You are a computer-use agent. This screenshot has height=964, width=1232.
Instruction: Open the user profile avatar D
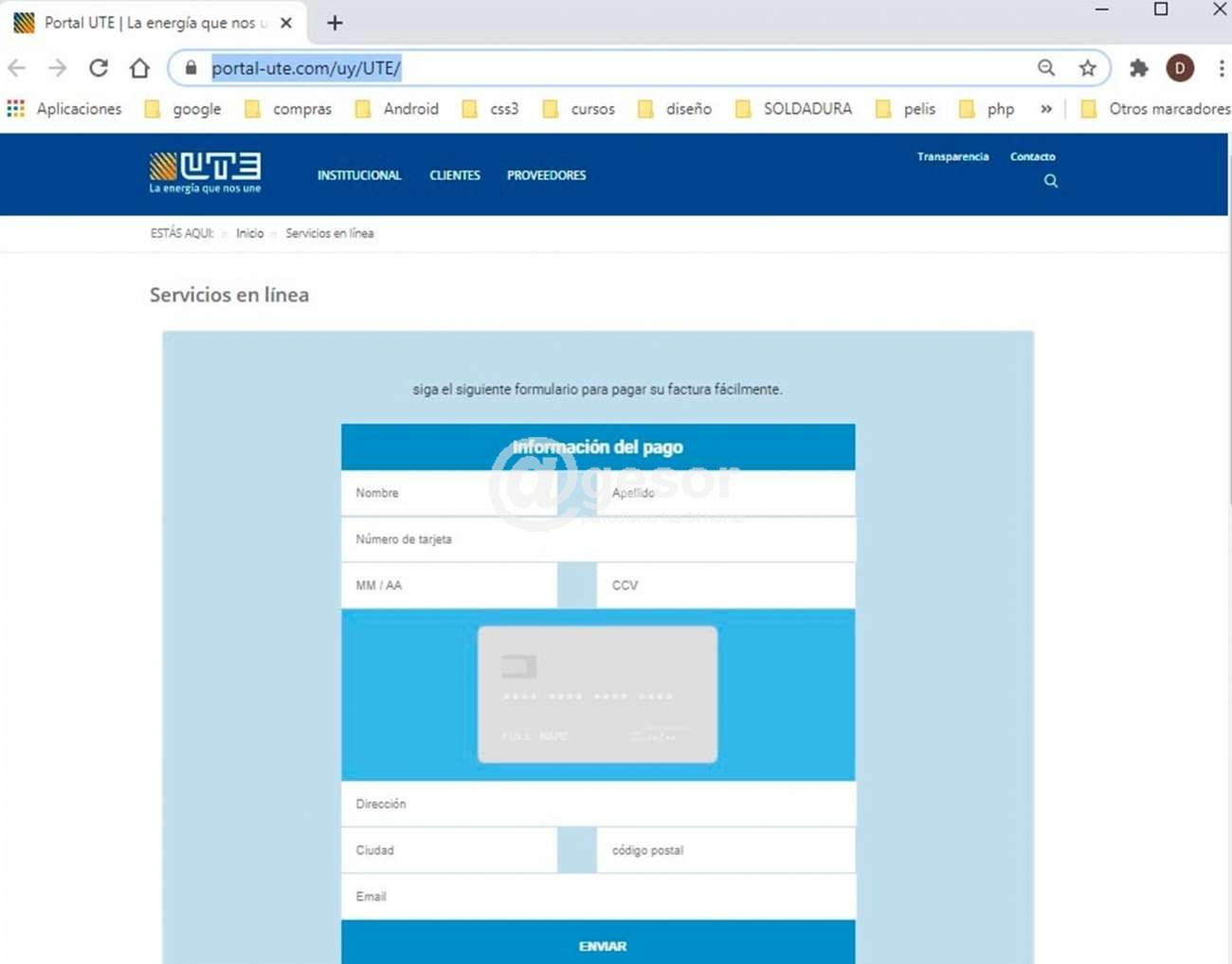(x=1180, y=68)
